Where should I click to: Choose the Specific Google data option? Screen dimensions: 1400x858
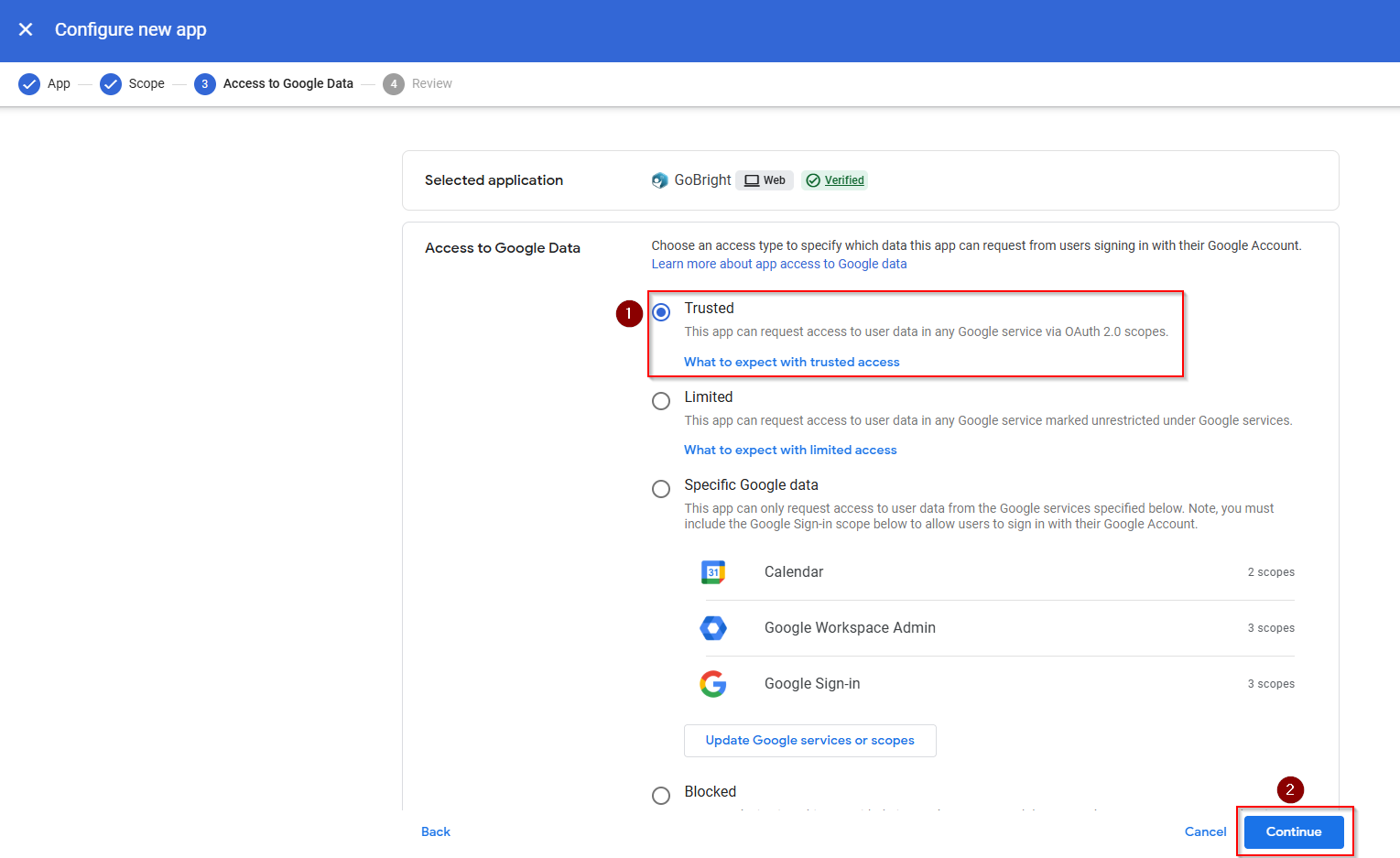[661, 489]
